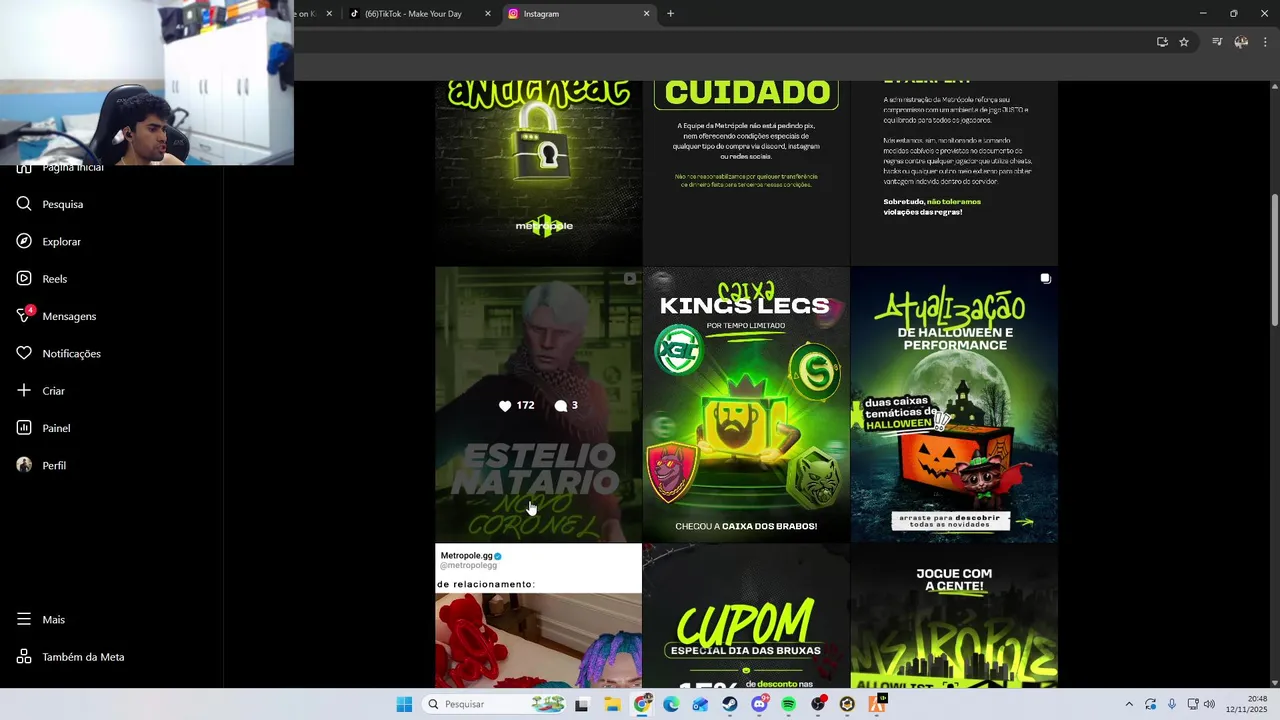Image resolution: width=1280 pixels, height=720 pixels.
Task: Bookmark this page with the star
Action: (1184, 42)
